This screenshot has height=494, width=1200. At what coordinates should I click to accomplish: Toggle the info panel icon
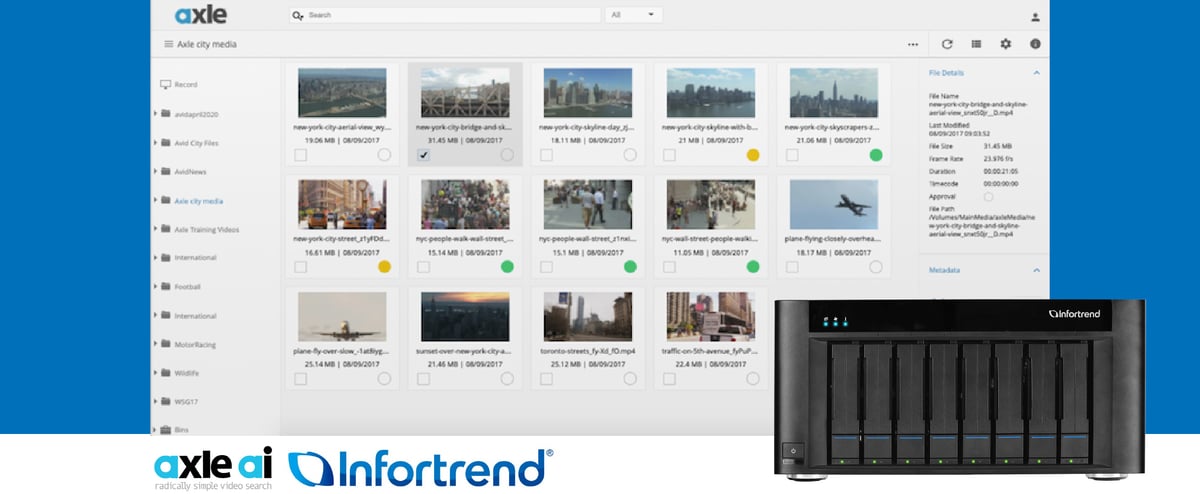1035,44
